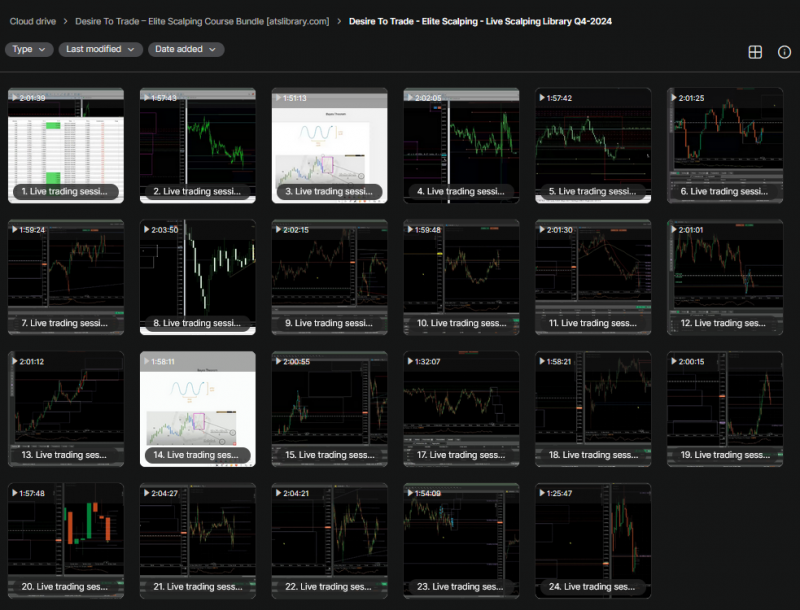Open video 18. Live trading session thumbnail
800x610 pixels.
(593, 409)
